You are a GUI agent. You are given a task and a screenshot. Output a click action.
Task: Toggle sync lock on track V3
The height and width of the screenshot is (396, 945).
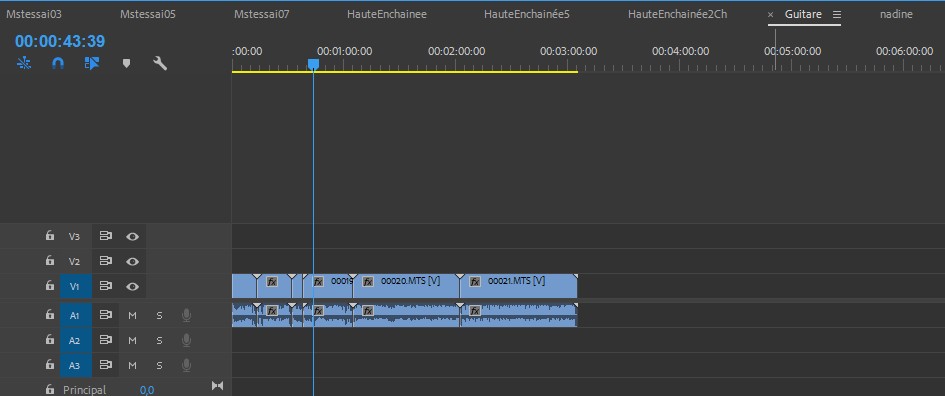click(106, 236)
